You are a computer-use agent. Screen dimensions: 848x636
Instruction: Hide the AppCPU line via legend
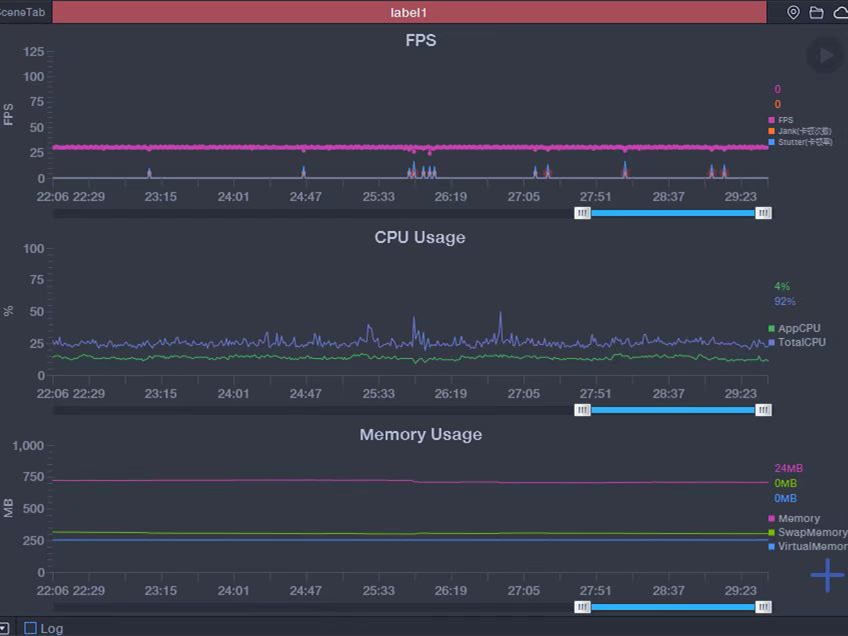[x=798, y=328]
